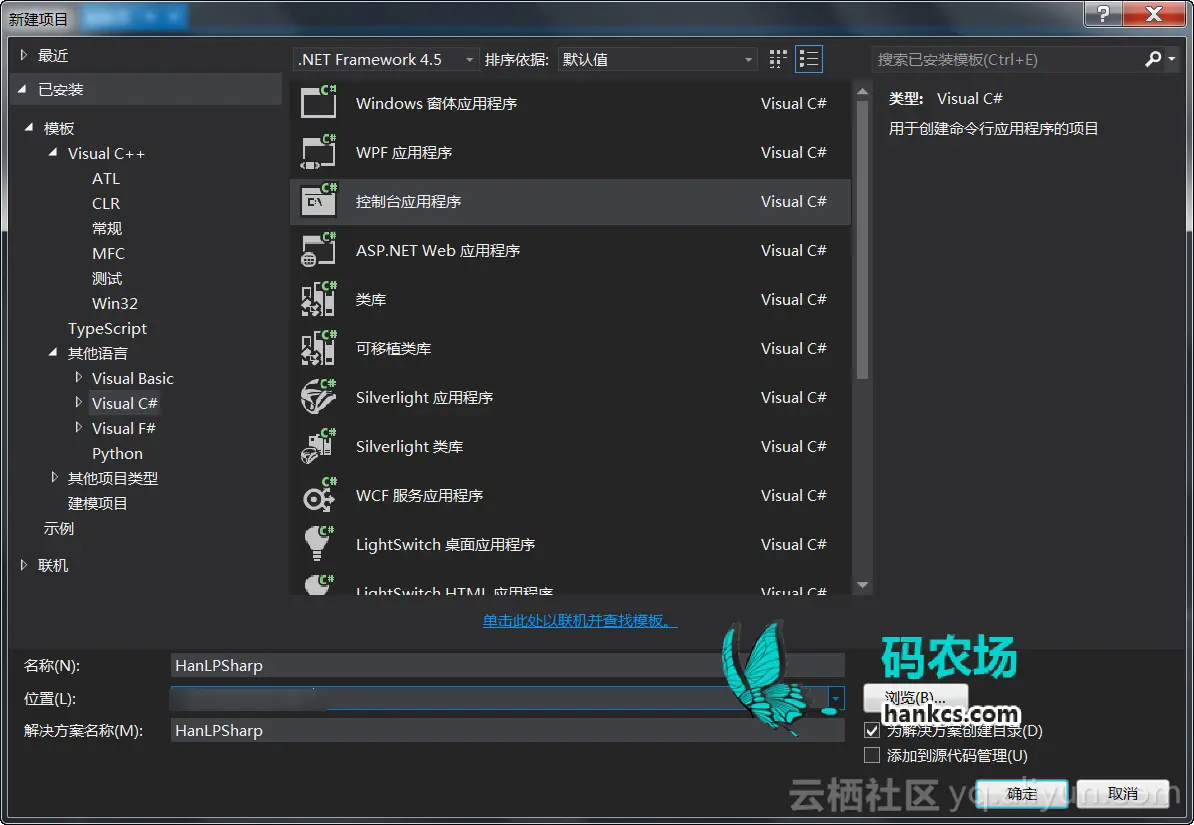Click the 确定 button

point(1022,794)
